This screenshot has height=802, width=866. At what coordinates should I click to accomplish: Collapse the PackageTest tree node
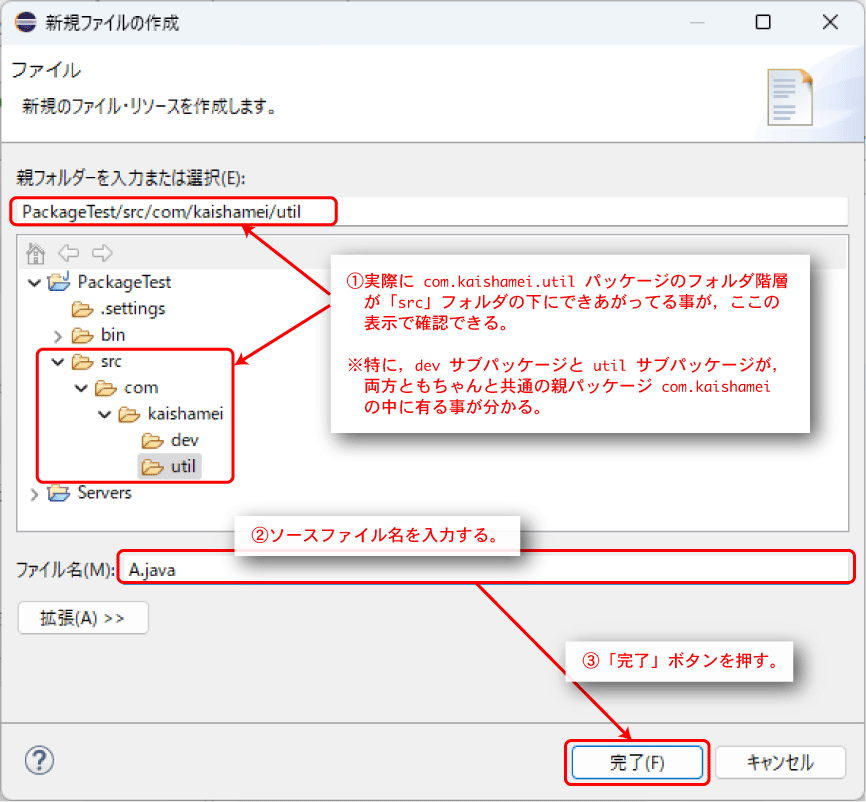click(x=35, y=283)
